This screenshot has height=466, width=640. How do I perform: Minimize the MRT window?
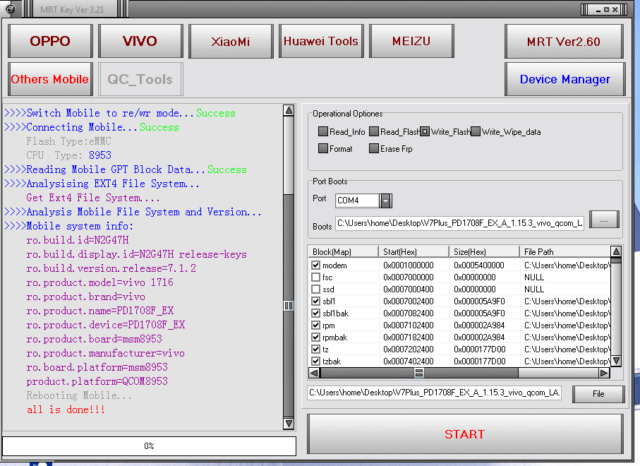tap(598, 9)
